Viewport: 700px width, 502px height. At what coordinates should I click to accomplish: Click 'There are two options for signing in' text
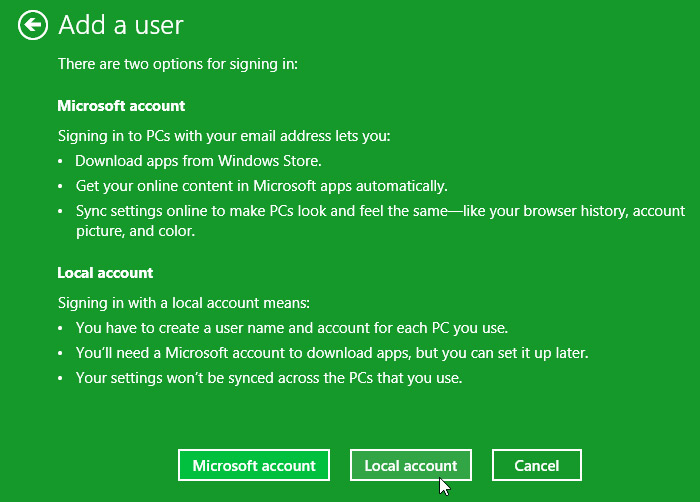[x=178, y=64]
